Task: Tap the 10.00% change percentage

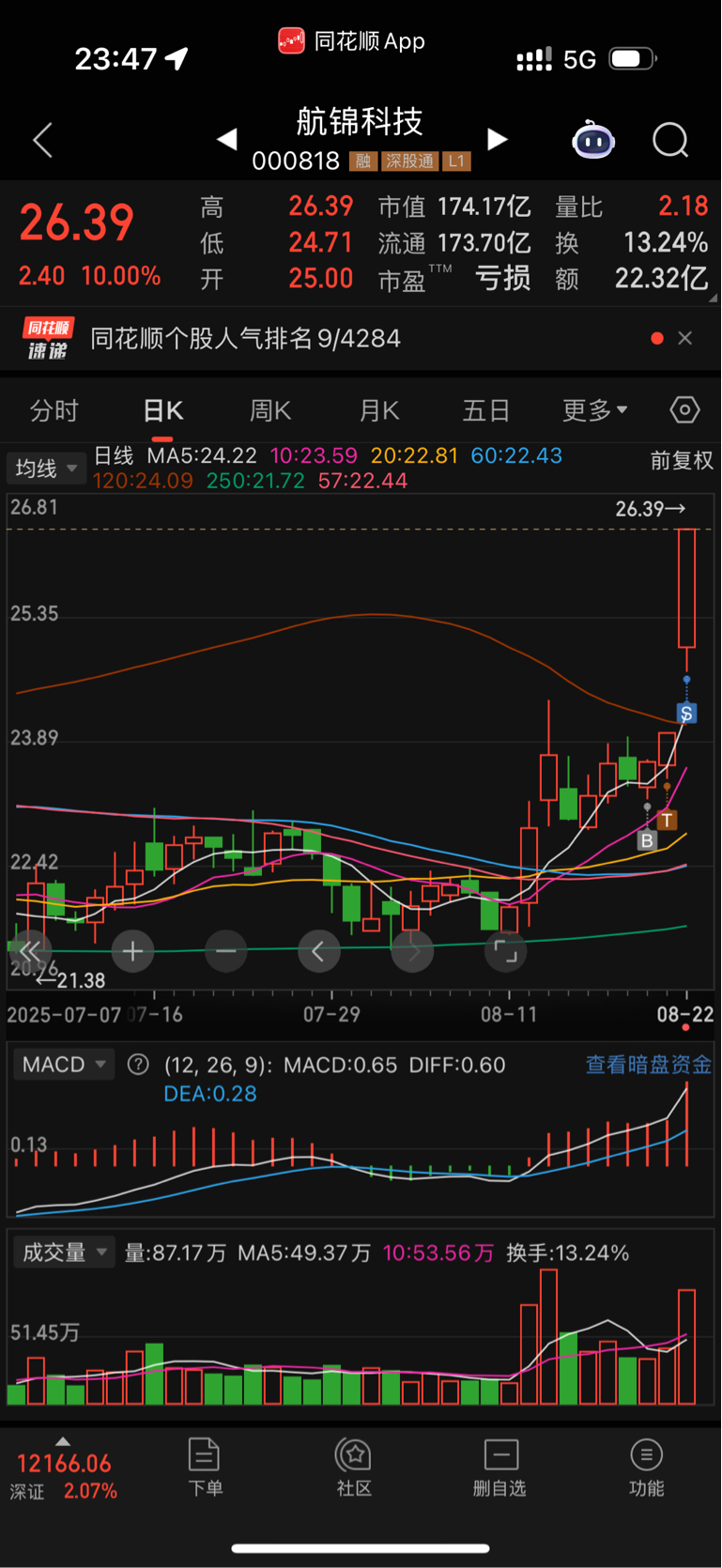Action: point(121,277)
